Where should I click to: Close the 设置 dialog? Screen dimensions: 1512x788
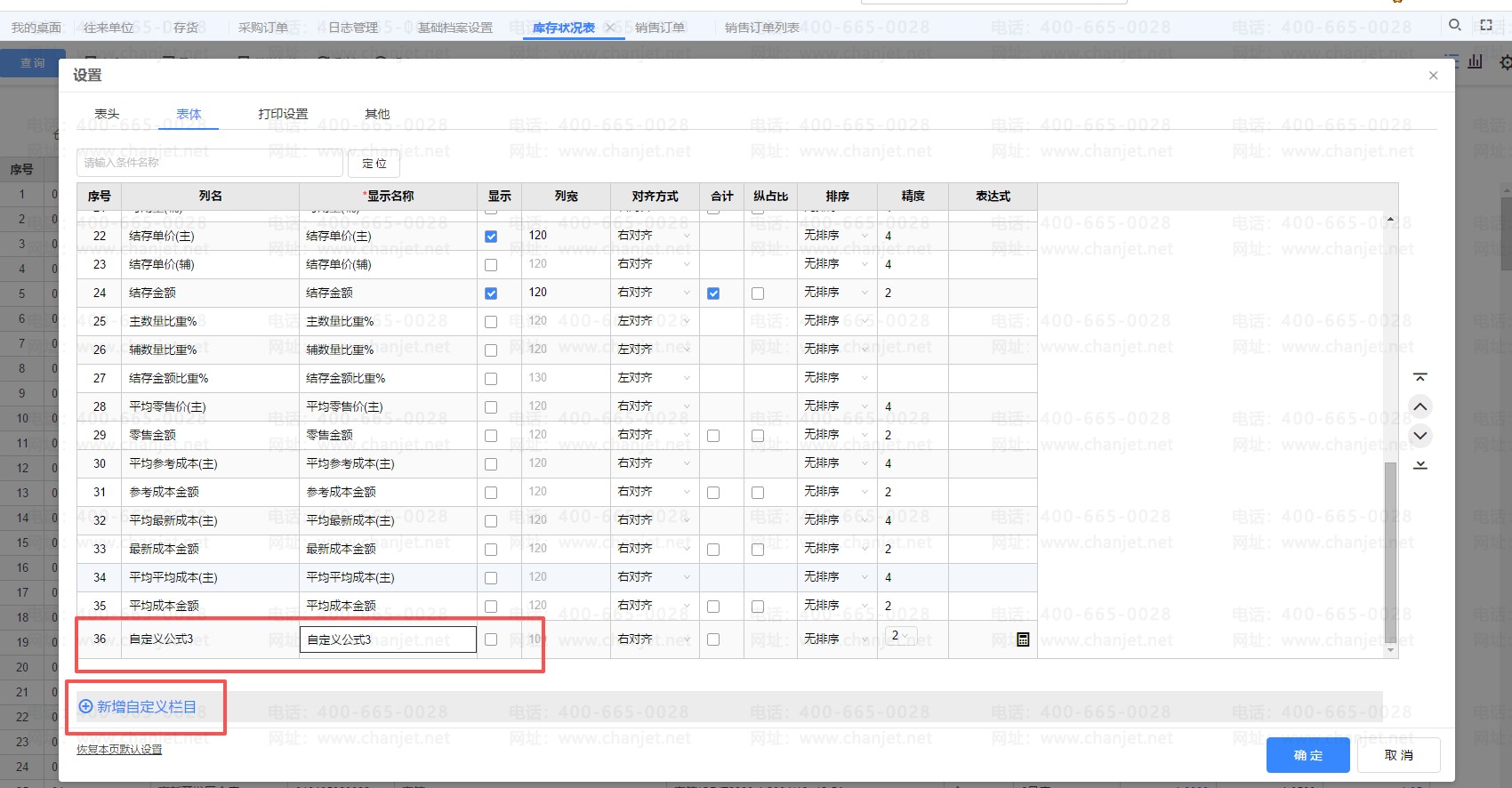[x=1433, y=76]
